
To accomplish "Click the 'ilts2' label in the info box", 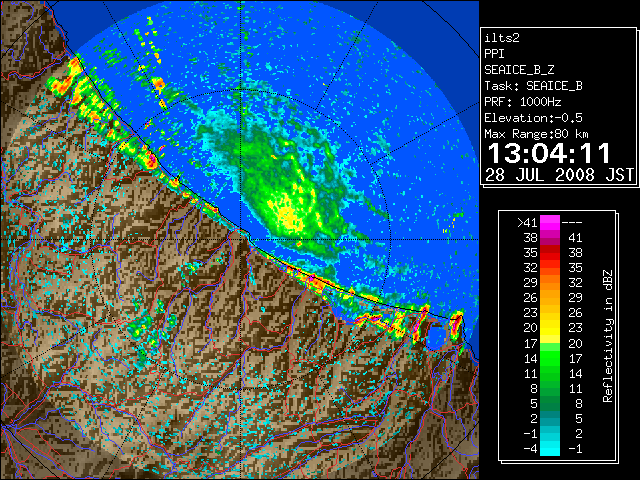I will [x=502, y=38].
